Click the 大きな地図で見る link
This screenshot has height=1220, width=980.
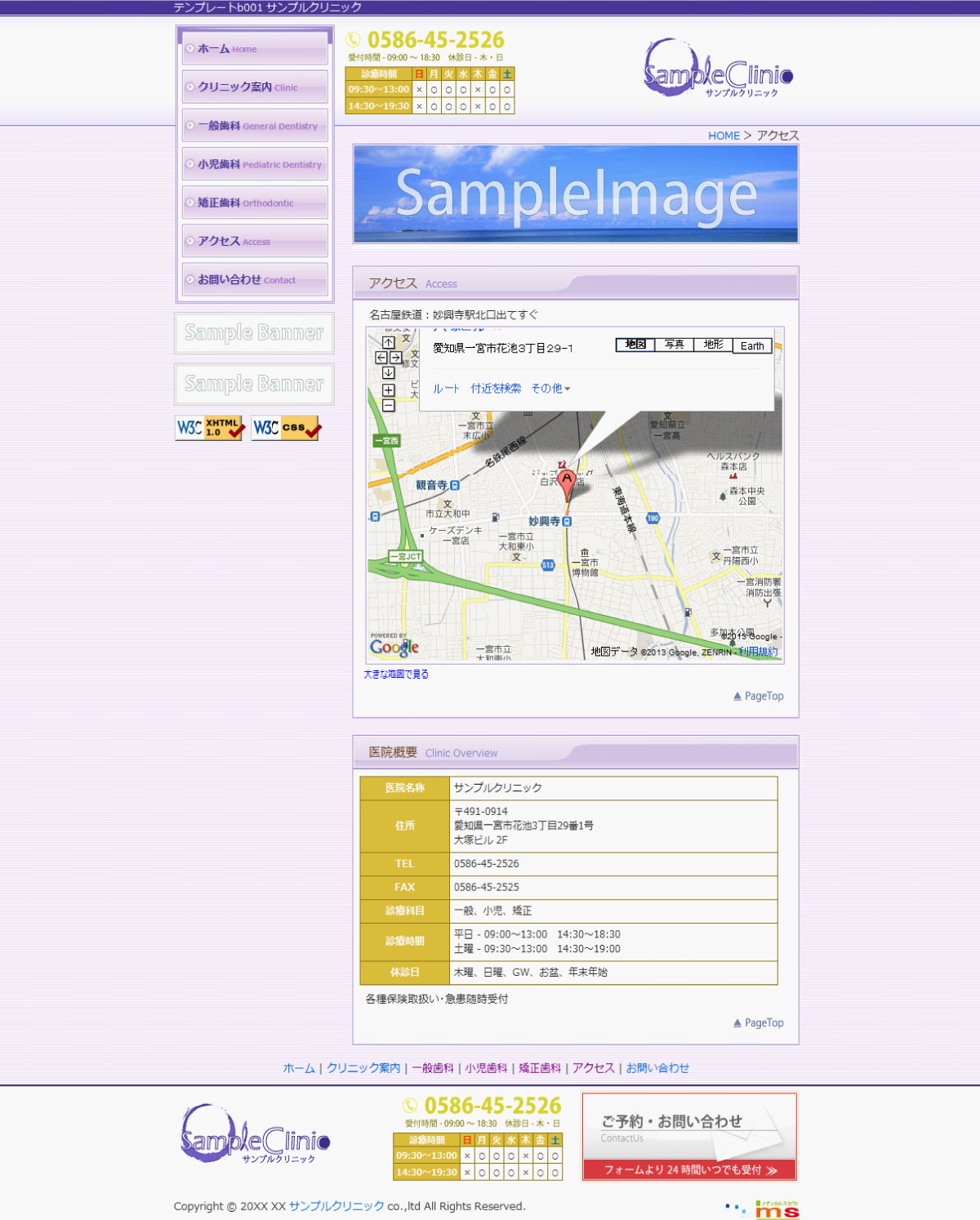pyautogui.click(x=396, y=675)
